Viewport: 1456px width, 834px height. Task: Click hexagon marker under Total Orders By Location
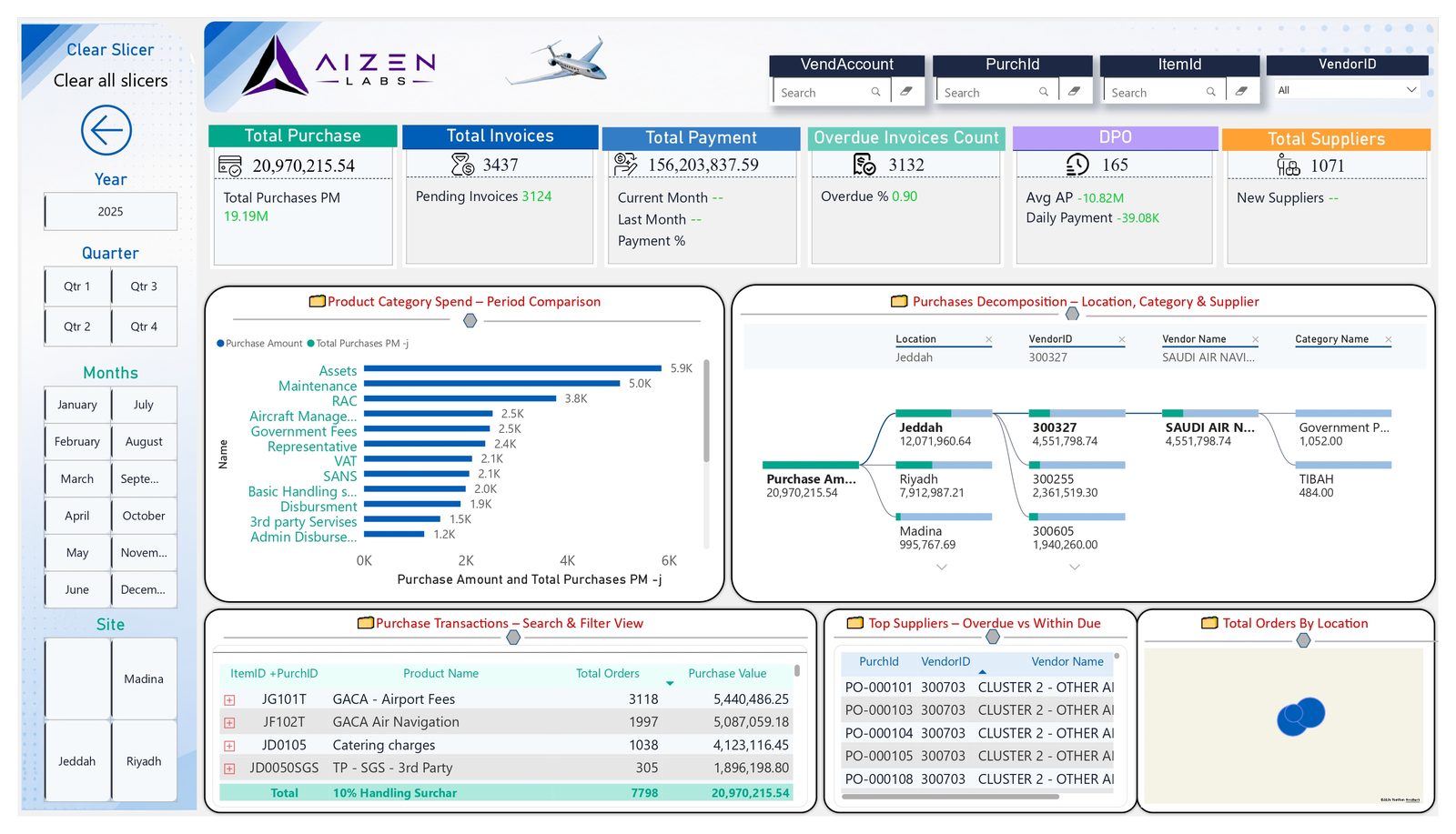point(1303,640)
